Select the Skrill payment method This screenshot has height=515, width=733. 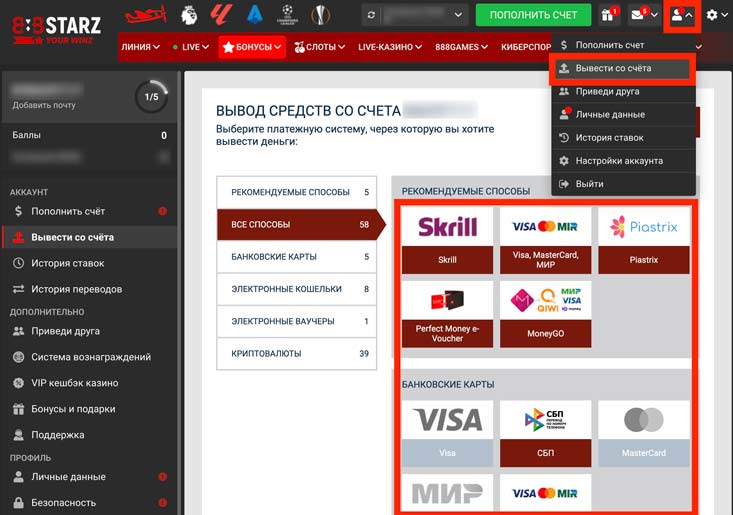point(447,240)
